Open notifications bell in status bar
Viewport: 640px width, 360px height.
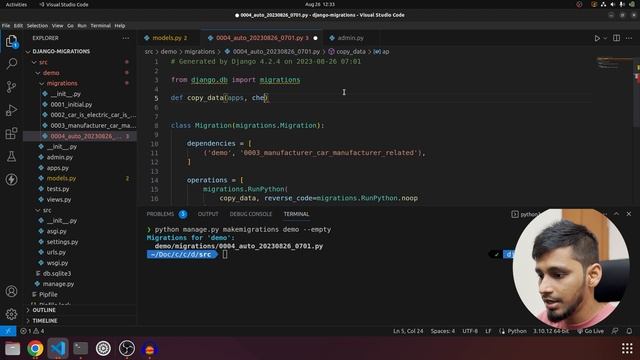629,331
